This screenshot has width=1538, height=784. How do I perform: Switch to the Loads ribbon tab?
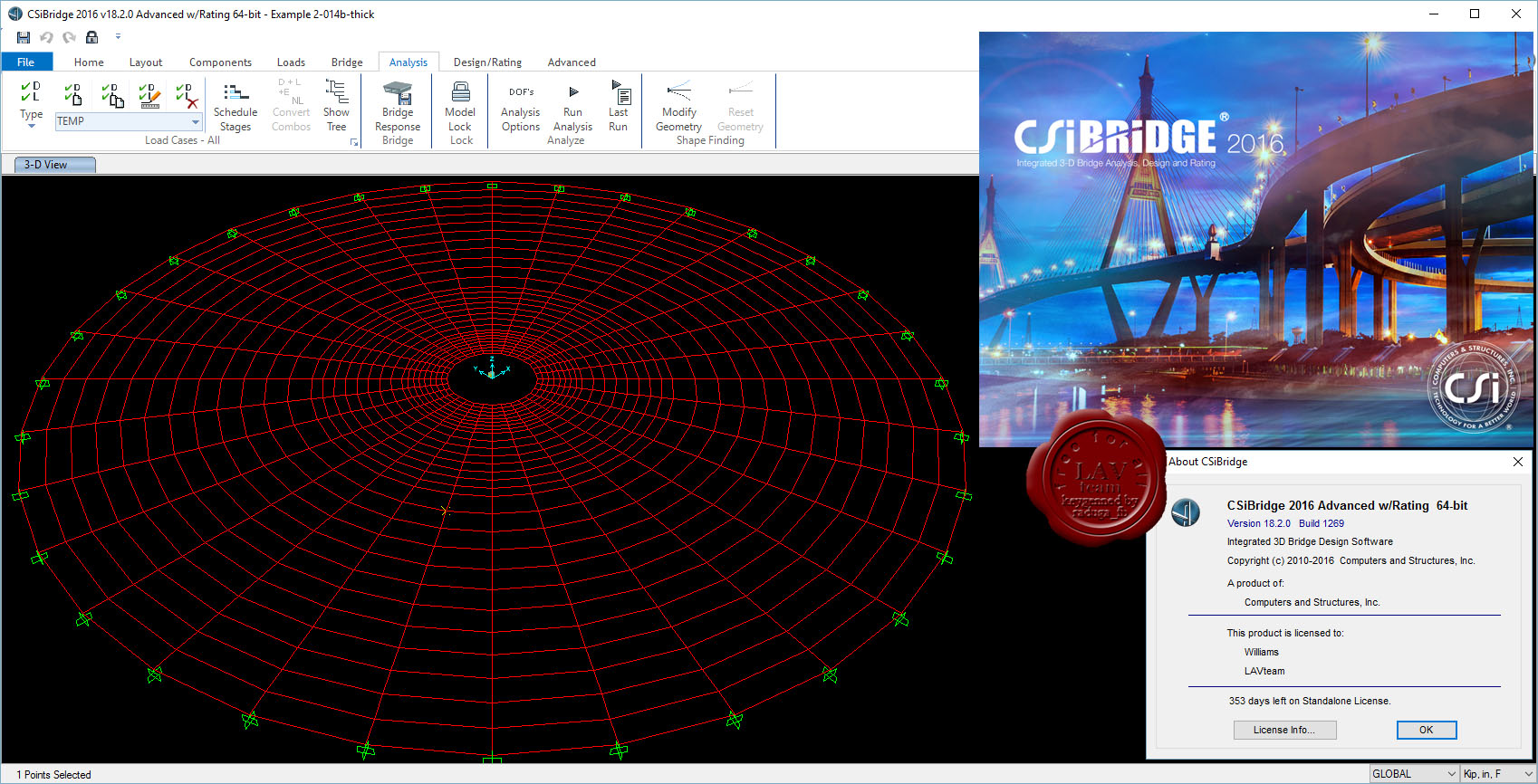point(291,62)
